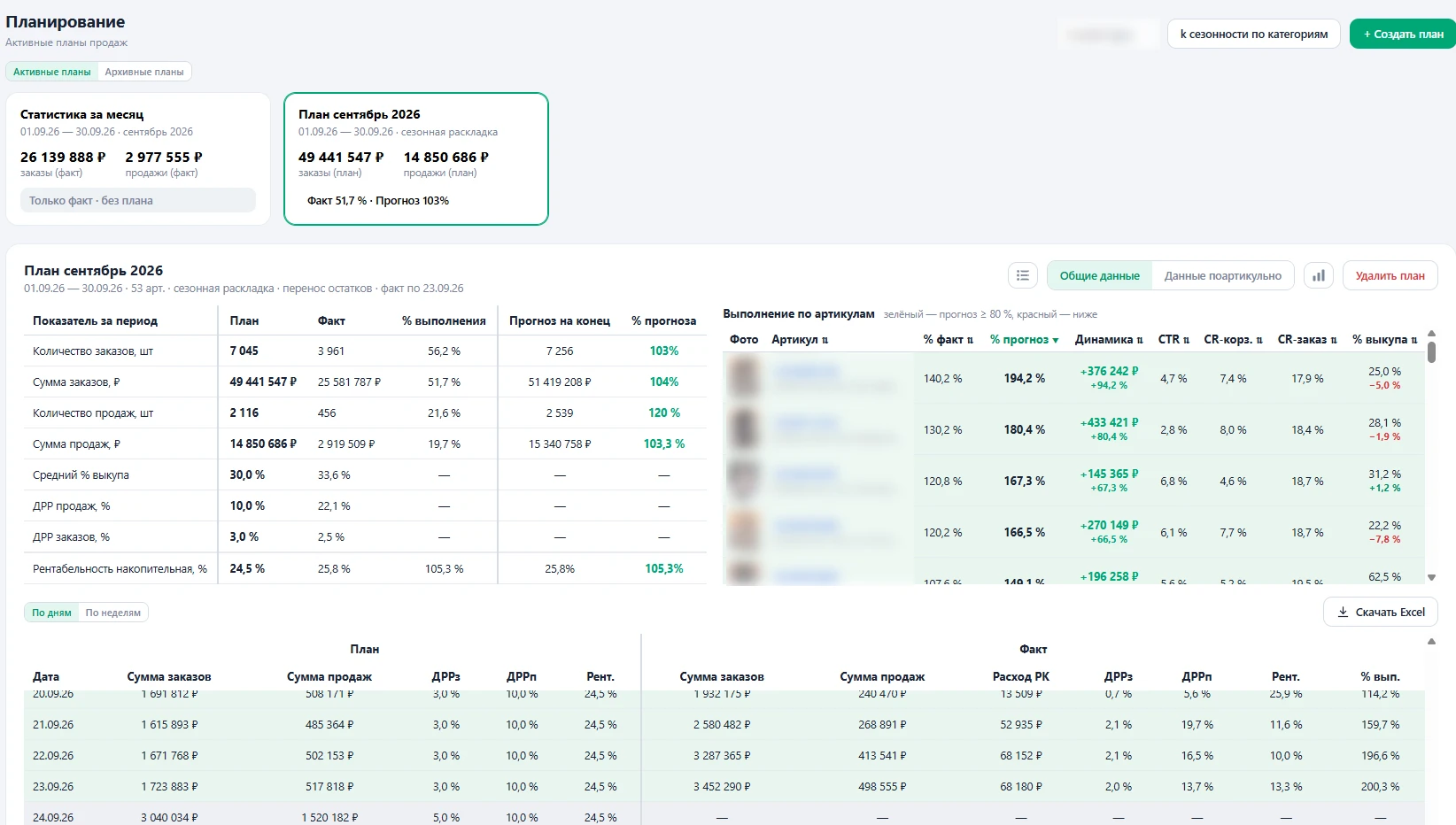Switch to Активные планы tab
The height and width of the screenshot is (825, 1456).
point(51,72)
